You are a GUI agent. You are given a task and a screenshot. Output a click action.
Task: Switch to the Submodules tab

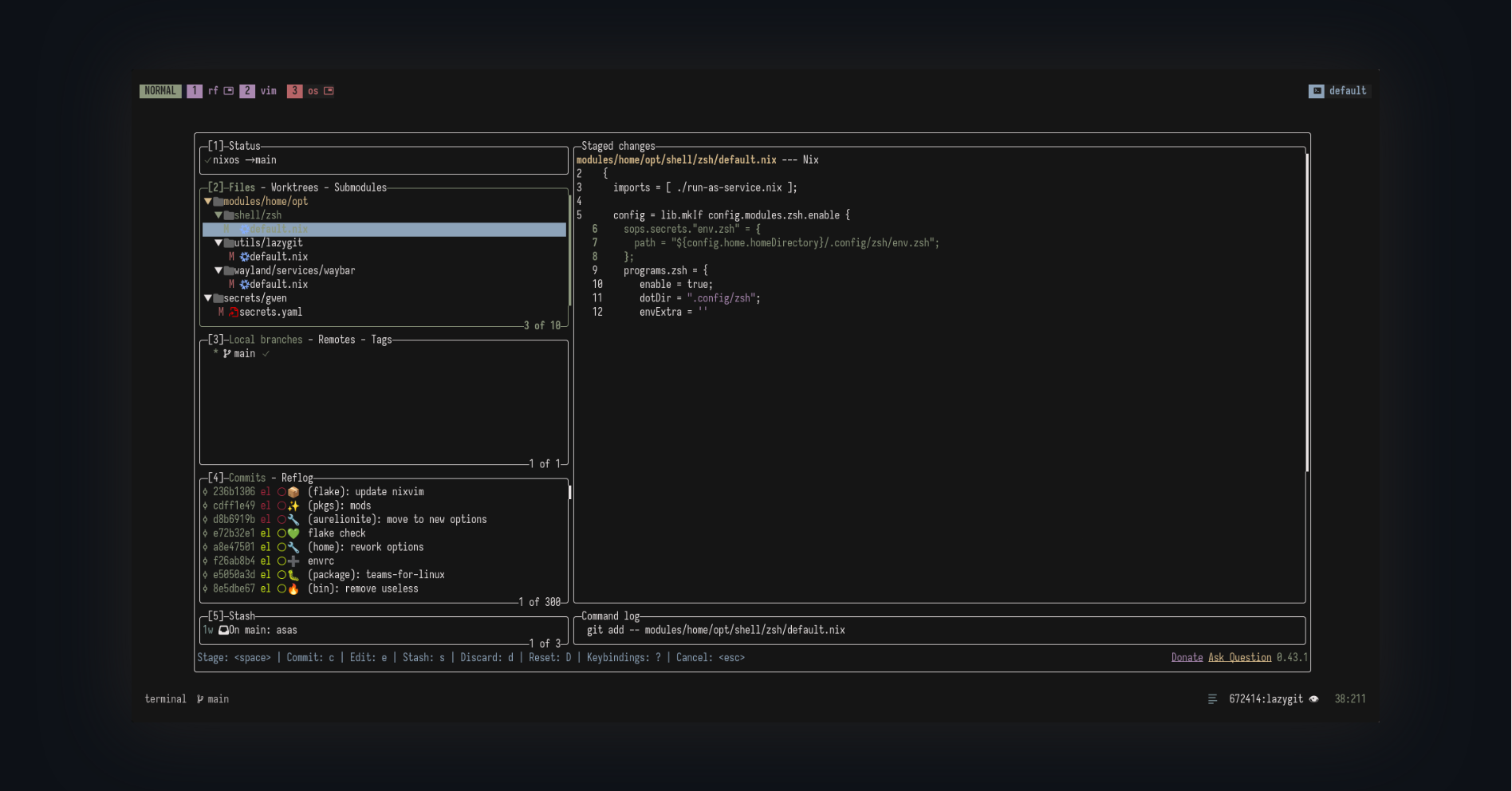pyautogui.click(x=360, y=187)
